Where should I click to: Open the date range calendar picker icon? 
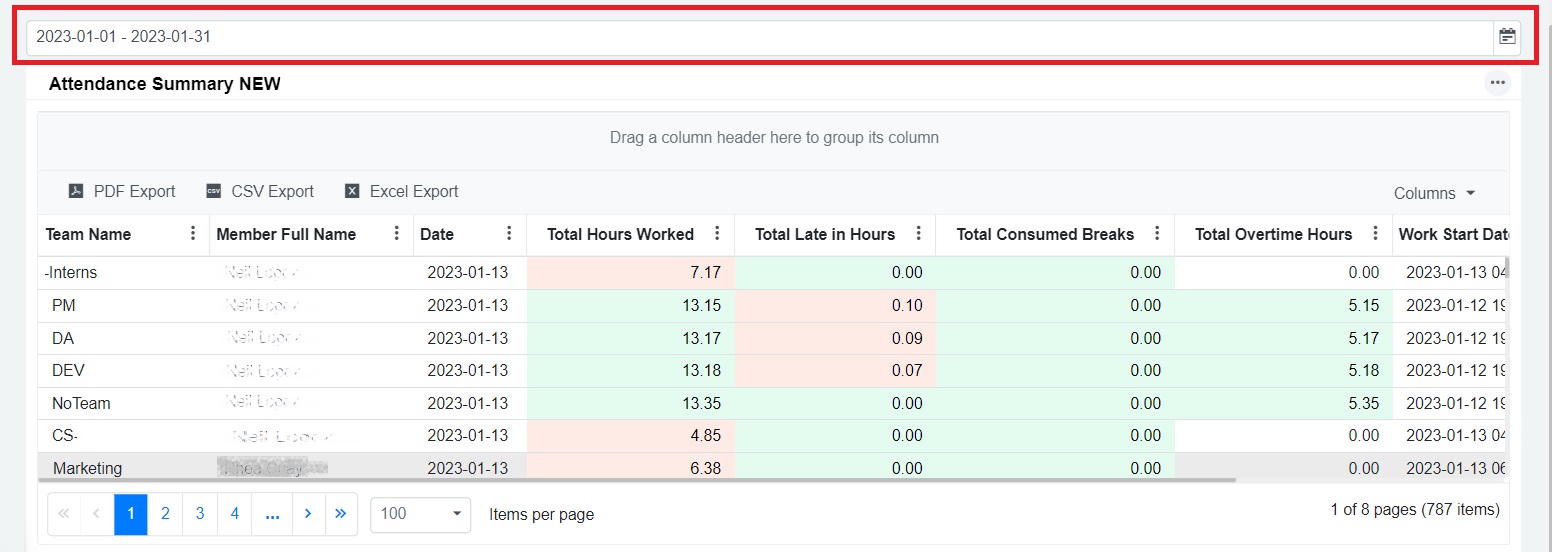pos(1507,38)
